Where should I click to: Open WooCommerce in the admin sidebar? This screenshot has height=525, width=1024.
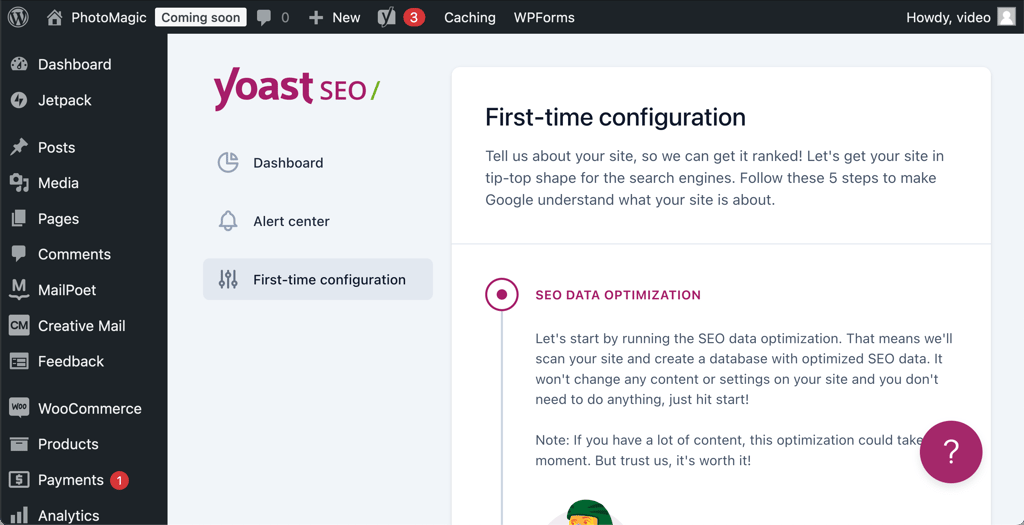pos(89,409)
